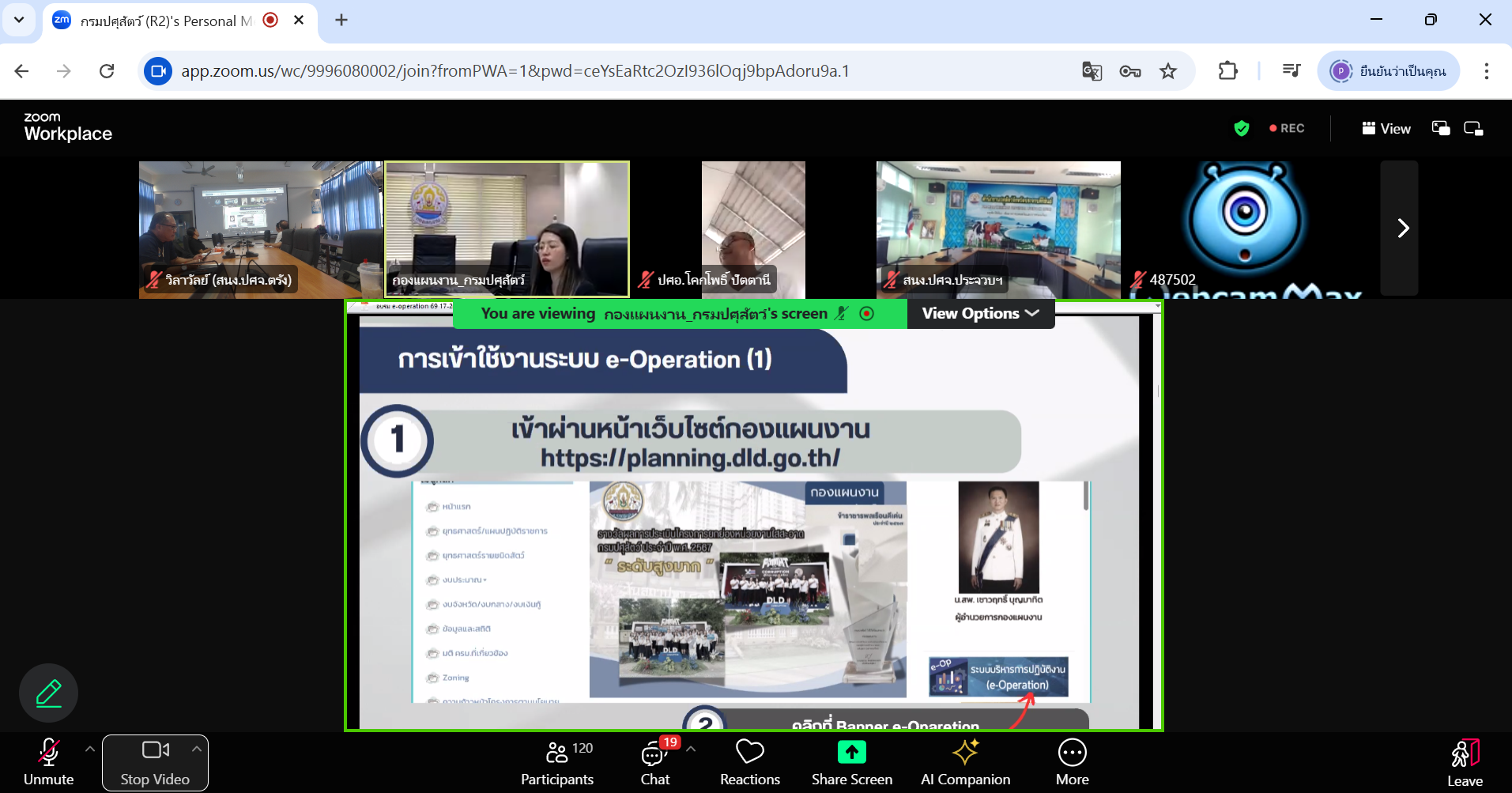Show next participants with the right arrow
The width and height of the screenshot is (1512, 793).
point(1402,228)
